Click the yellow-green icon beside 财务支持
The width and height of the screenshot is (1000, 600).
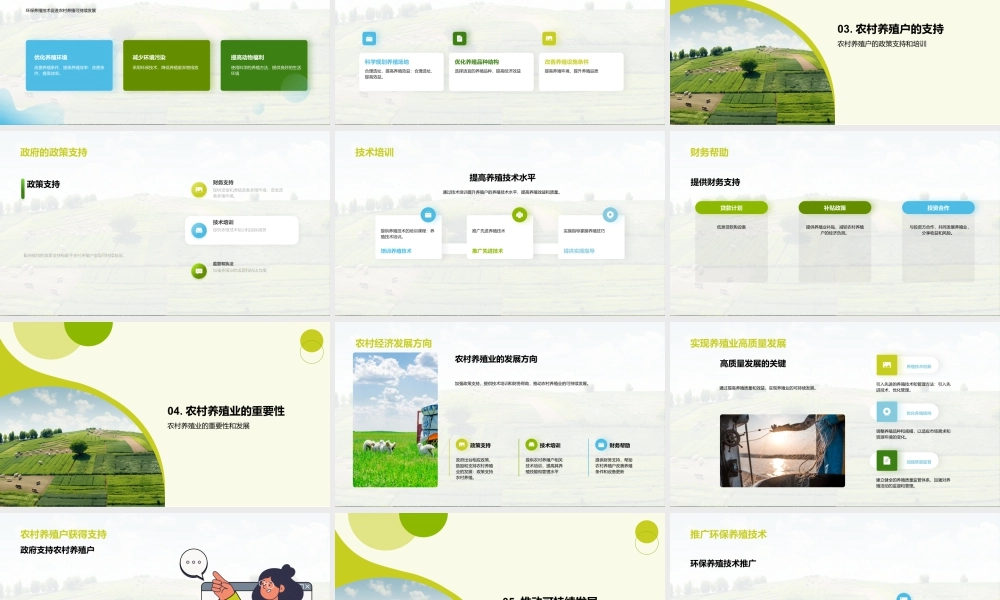[199, 189]
